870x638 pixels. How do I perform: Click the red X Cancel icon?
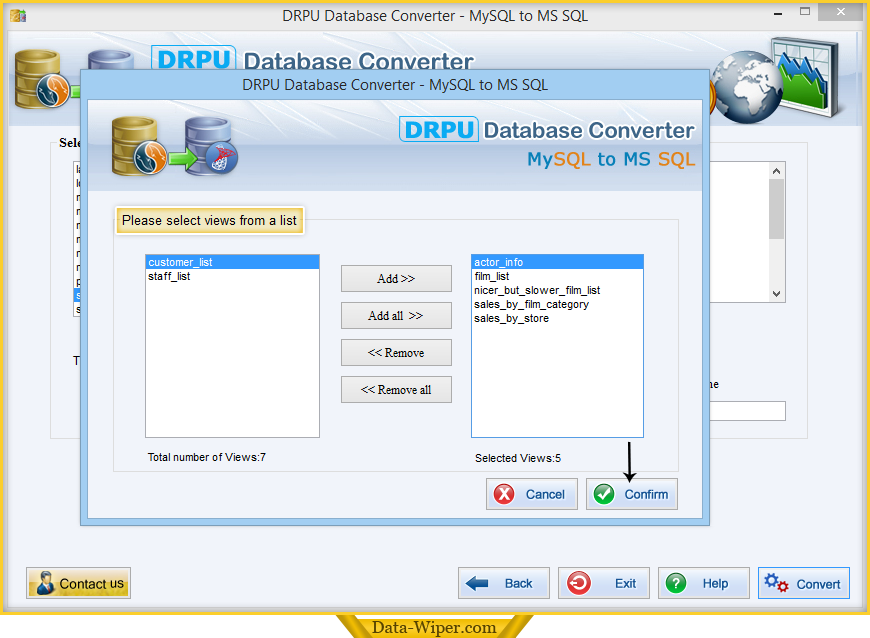pos(505,494)
